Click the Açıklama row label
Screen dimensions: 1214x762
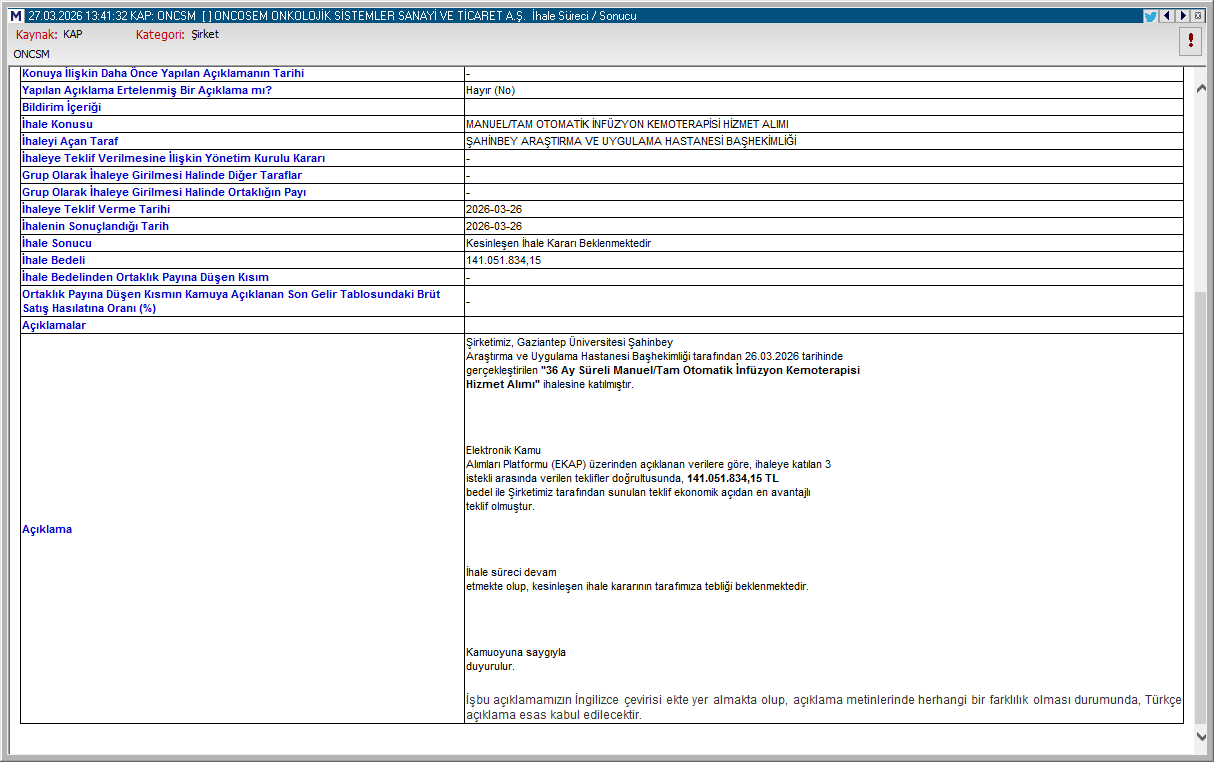[47, 529]
